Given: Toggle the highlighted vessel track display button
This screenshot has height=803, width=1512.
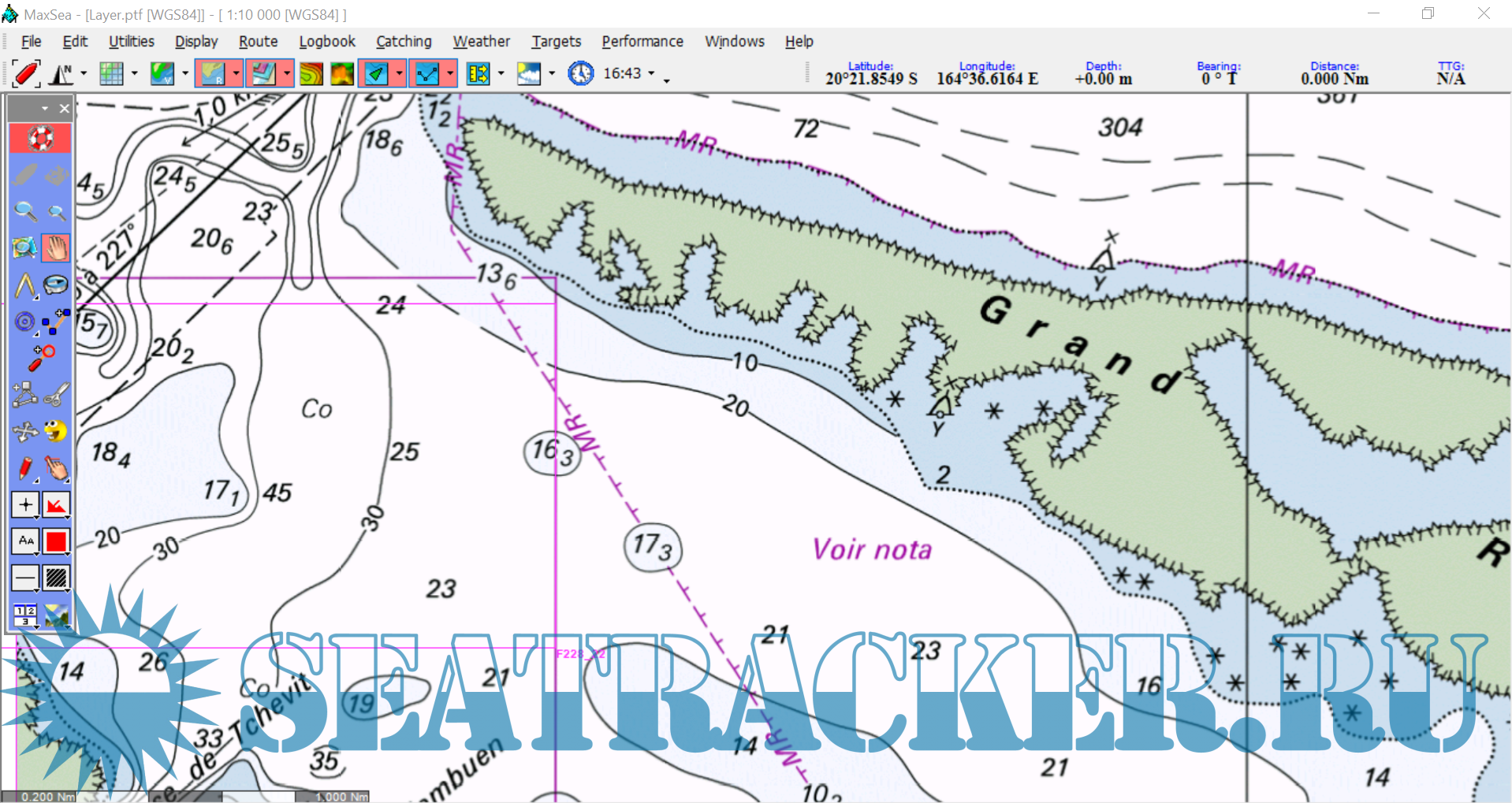Looking at the screenshot, I should 376,74.
